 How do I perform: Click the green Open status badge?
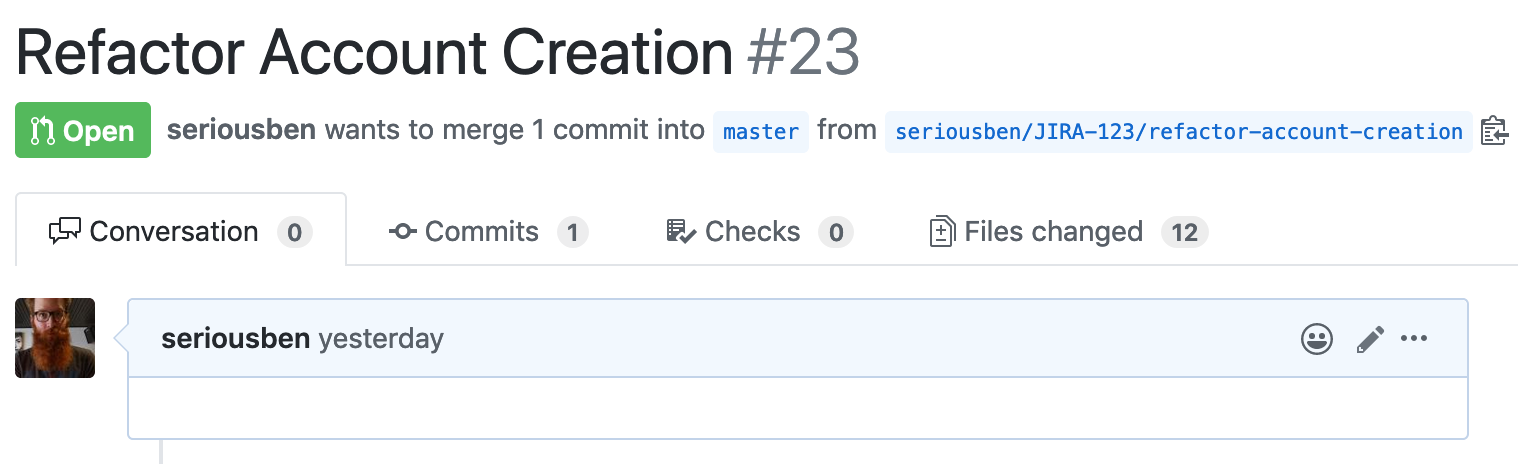83,130
